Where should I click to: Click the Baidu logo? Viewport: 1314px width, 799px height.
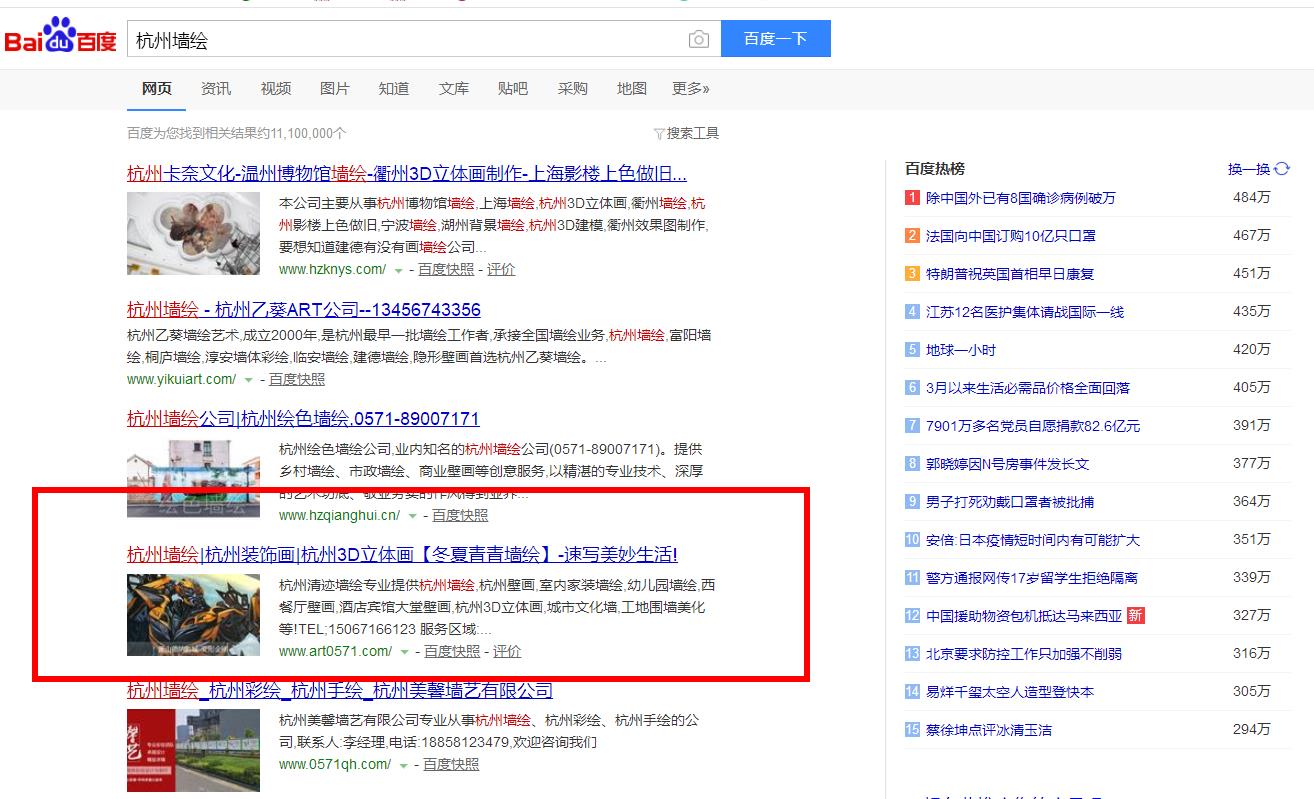pos(61,38)
